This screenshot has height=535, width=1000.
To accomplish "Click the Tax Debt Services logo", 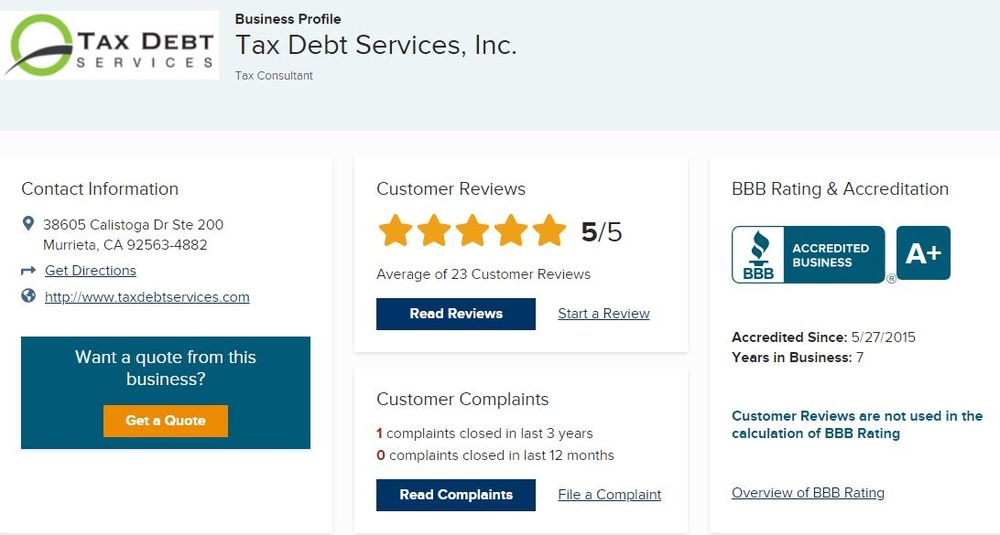I will pos(110,46).
